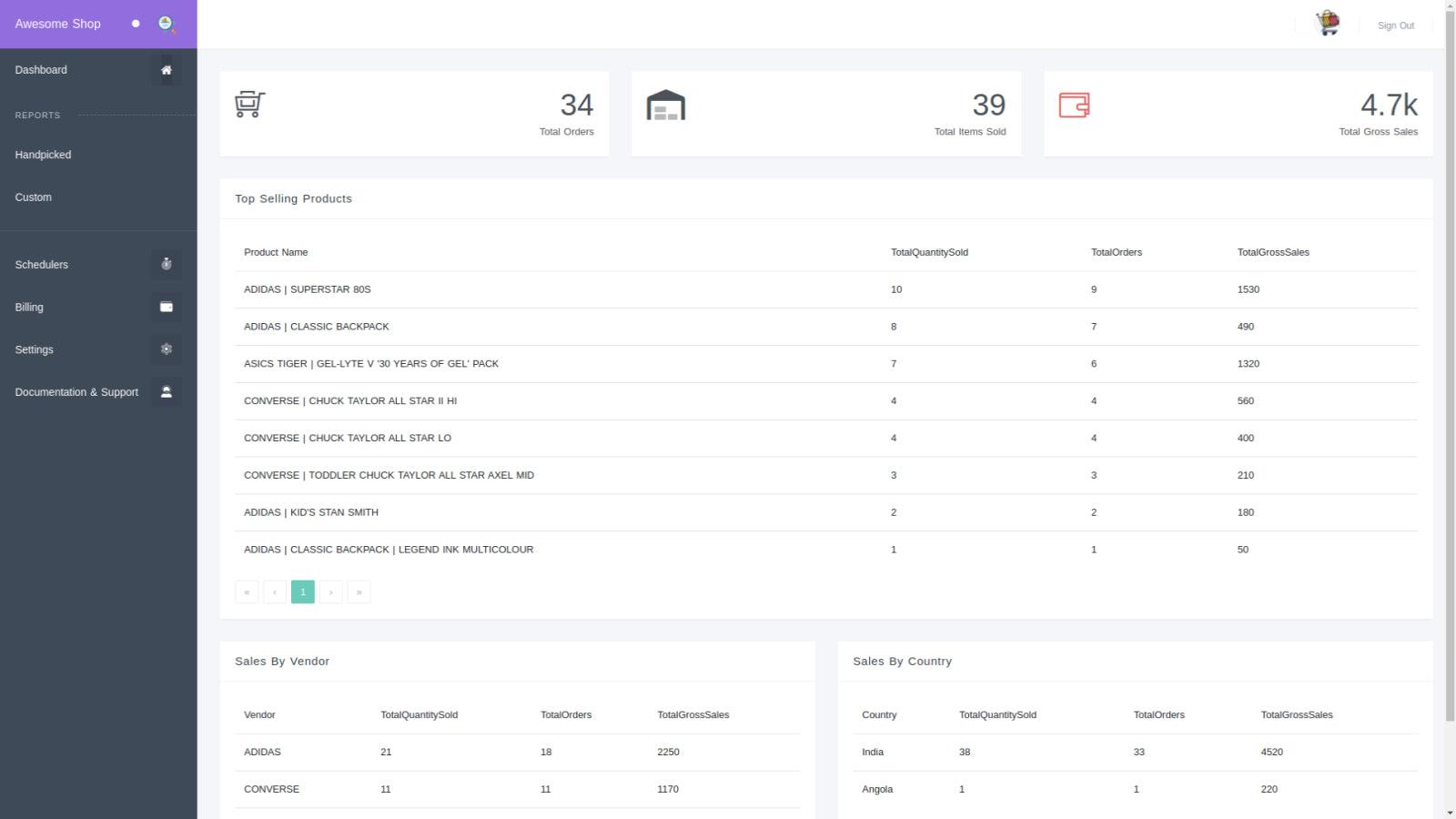Click the shopping cart icon on Total Orders card
This screenshot has width=1456, height=819.
(x=248, y=105)
